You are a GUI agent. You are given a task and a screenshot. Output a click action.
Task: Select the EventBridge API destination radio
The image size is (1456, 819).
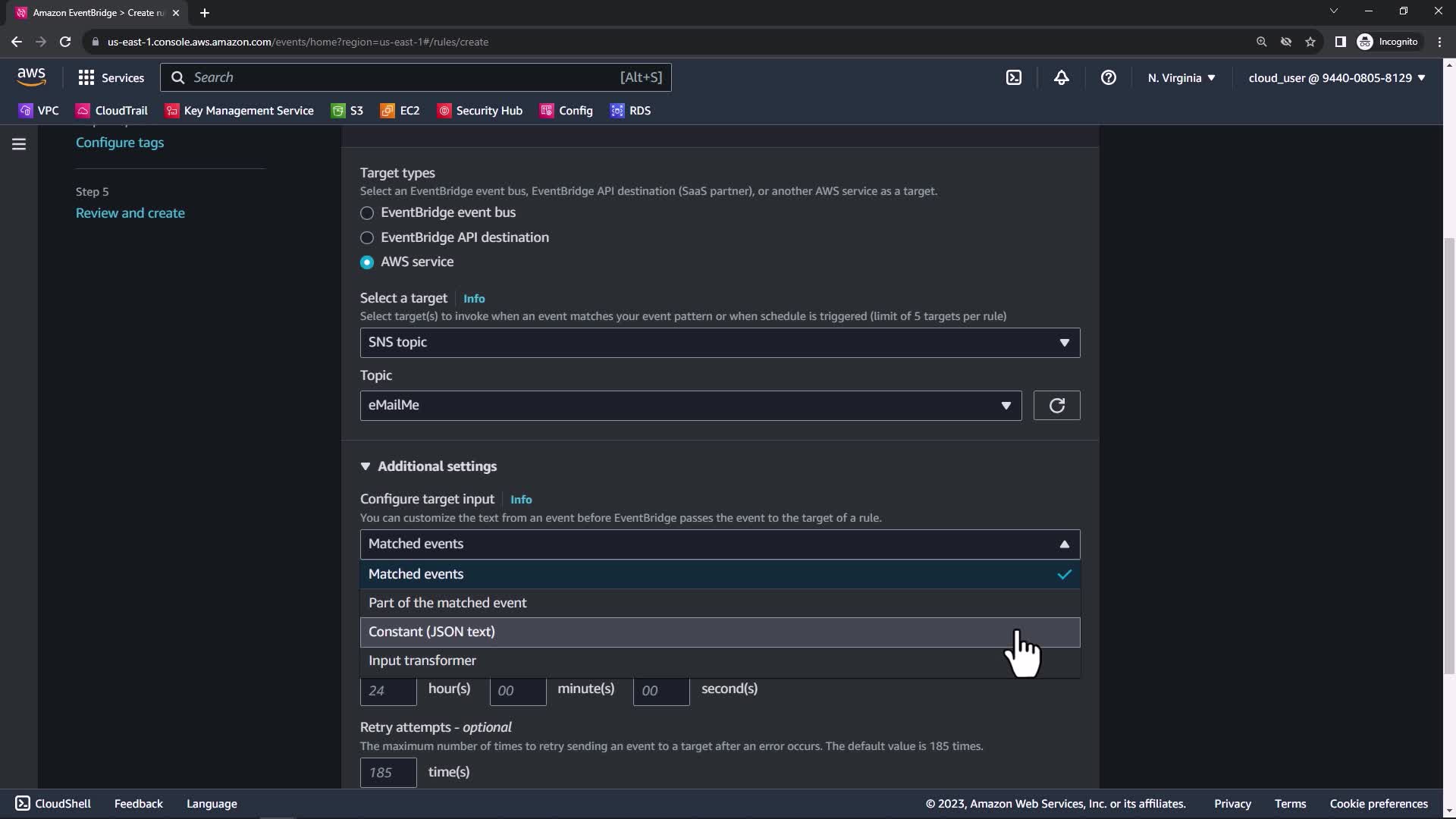coord(367,238)
